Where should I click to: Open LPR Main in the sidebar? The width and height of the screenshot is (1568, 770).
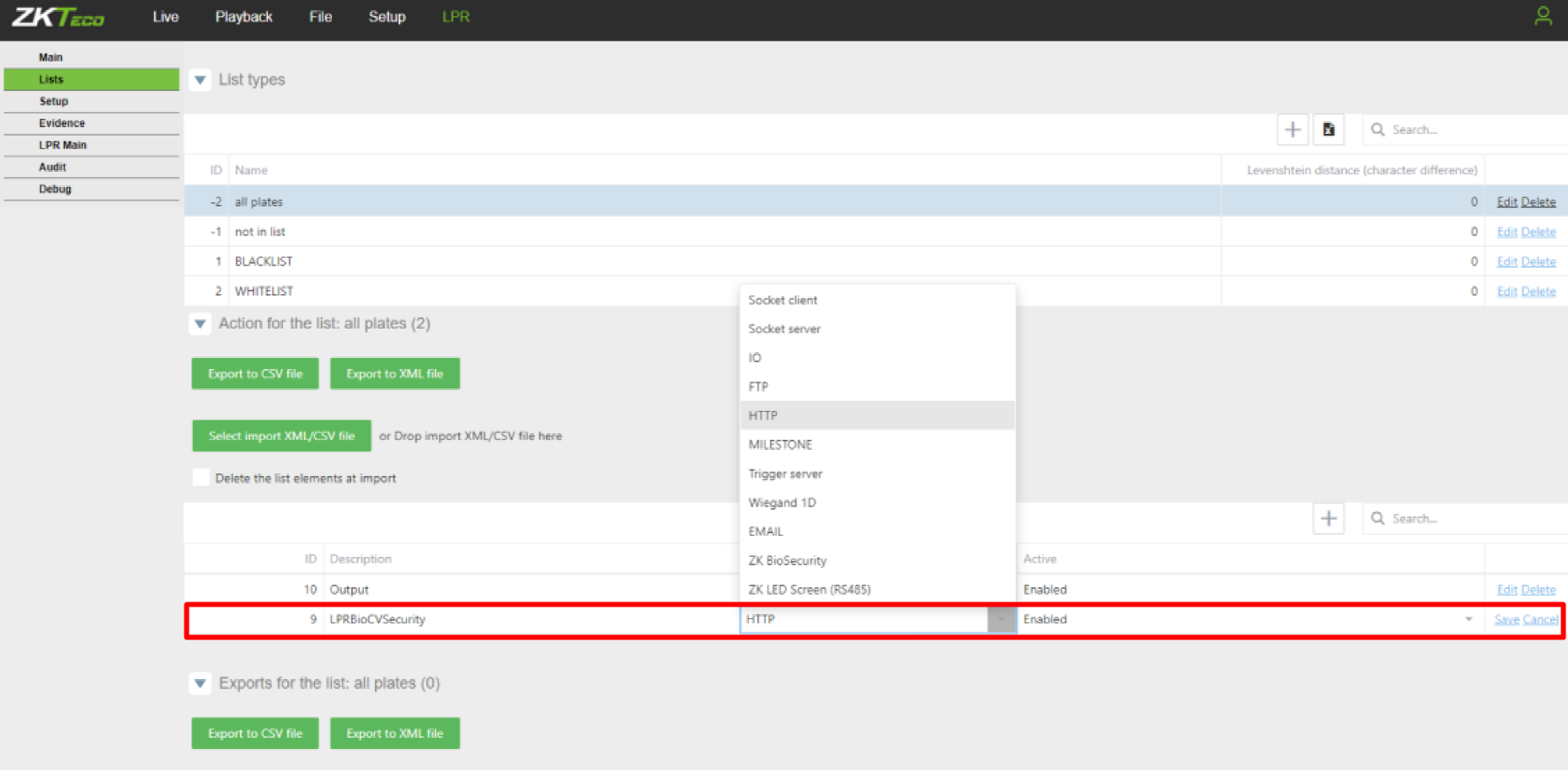(92, 145)
